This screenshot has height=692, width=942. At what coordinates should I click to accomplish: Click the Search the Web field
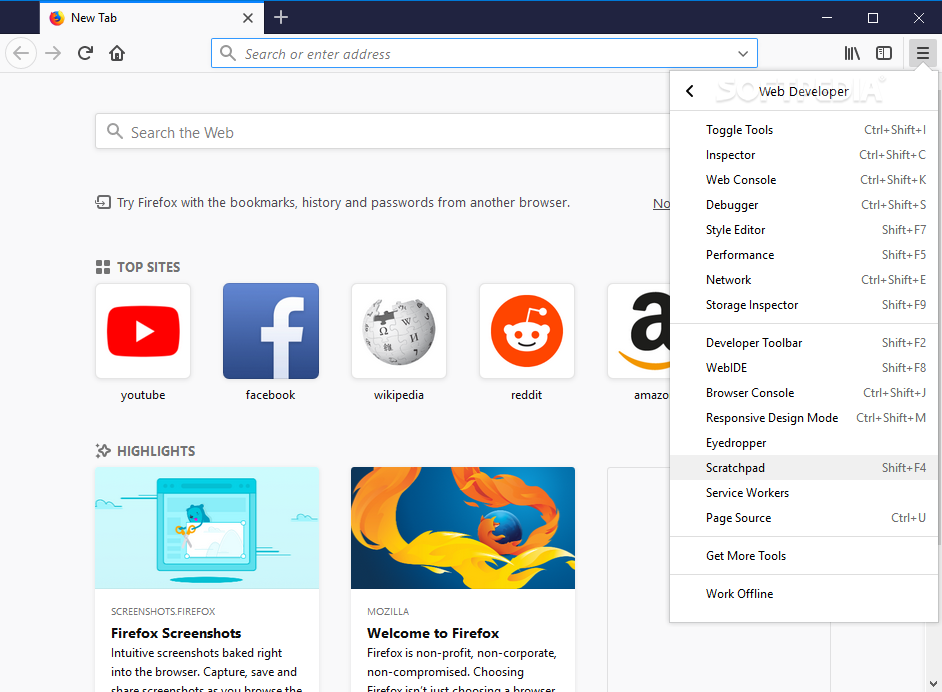pos(390,132)
